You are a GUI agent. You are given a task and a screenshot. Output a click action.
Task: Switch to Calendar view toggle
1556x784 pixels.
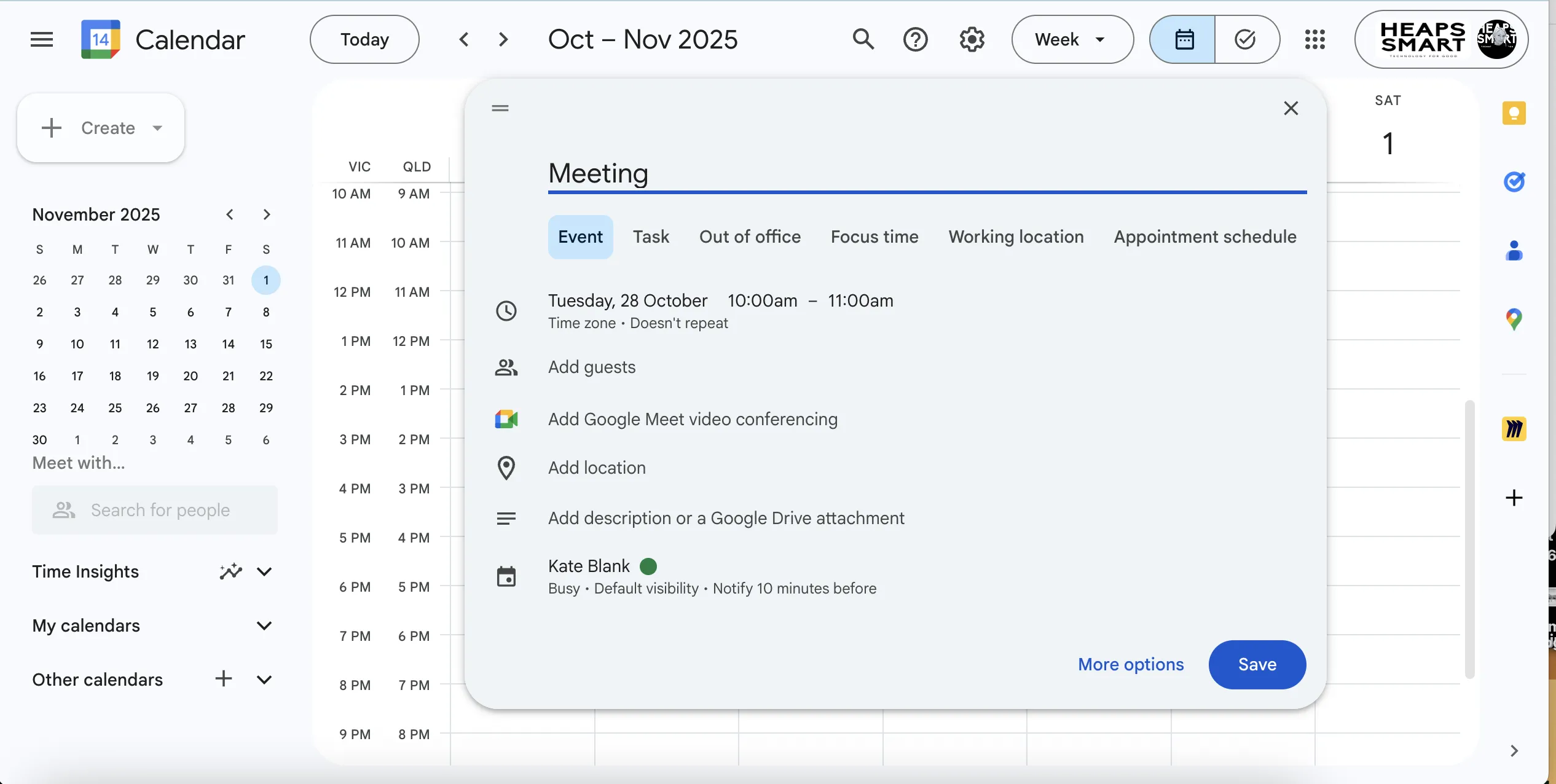[1183, 39]
